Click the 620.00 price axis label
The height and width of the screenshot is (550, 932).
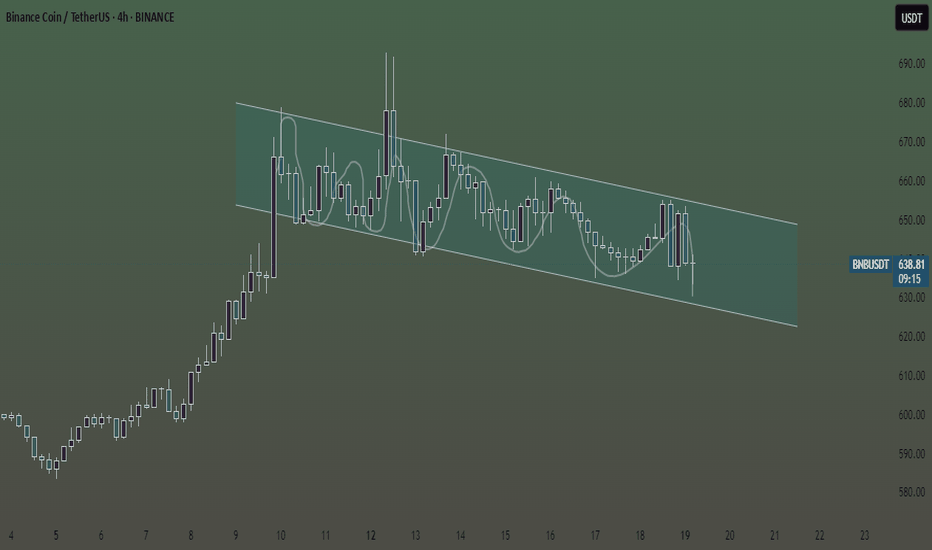[911, 337]
